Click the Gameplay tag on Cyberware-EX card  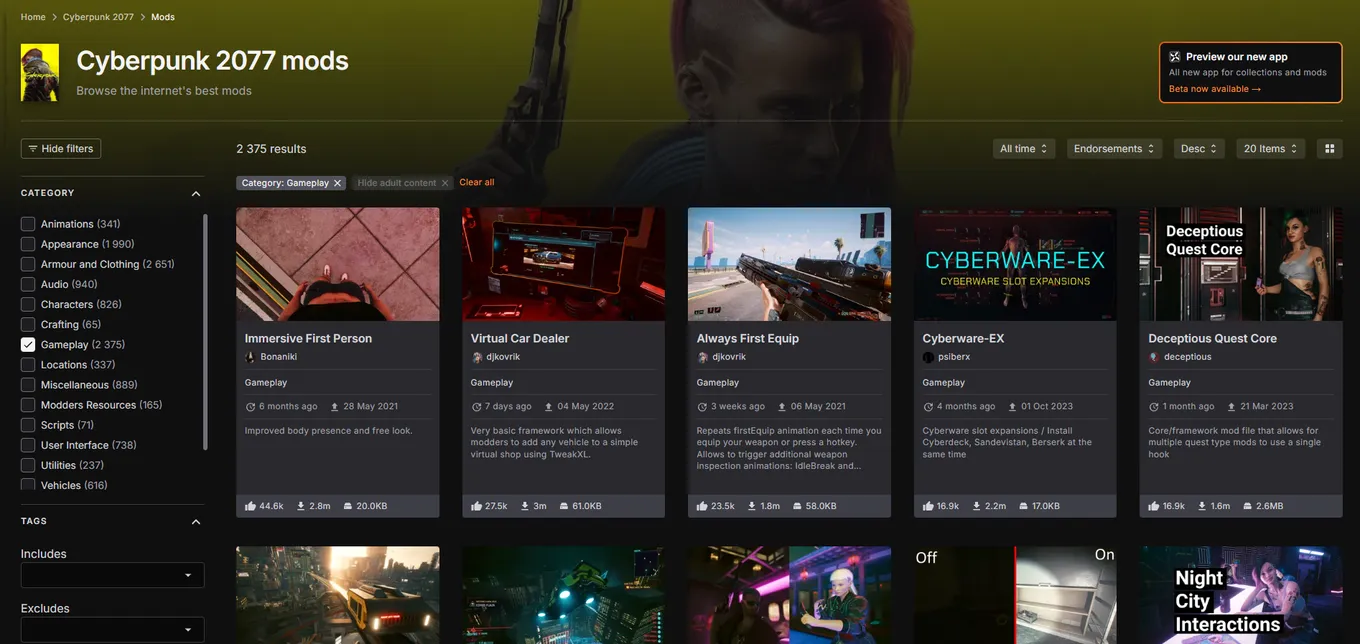pos(944,383)
